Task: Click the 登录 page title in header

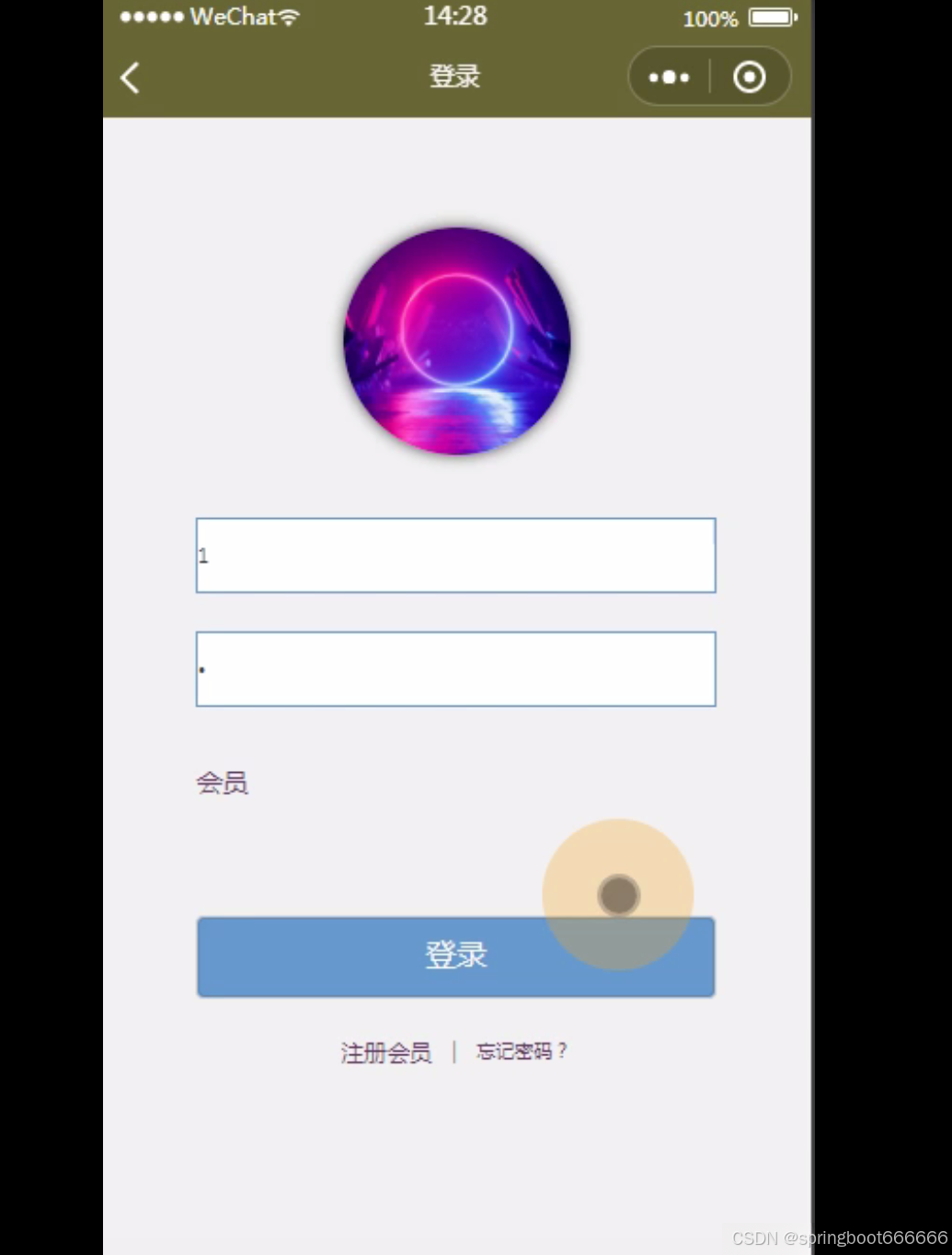Action: pos(455,76)
